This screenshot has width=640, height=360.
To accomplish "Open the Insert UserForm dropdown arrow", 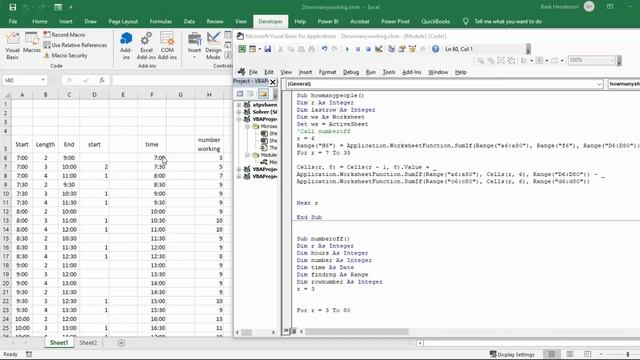I will [260, 49].
